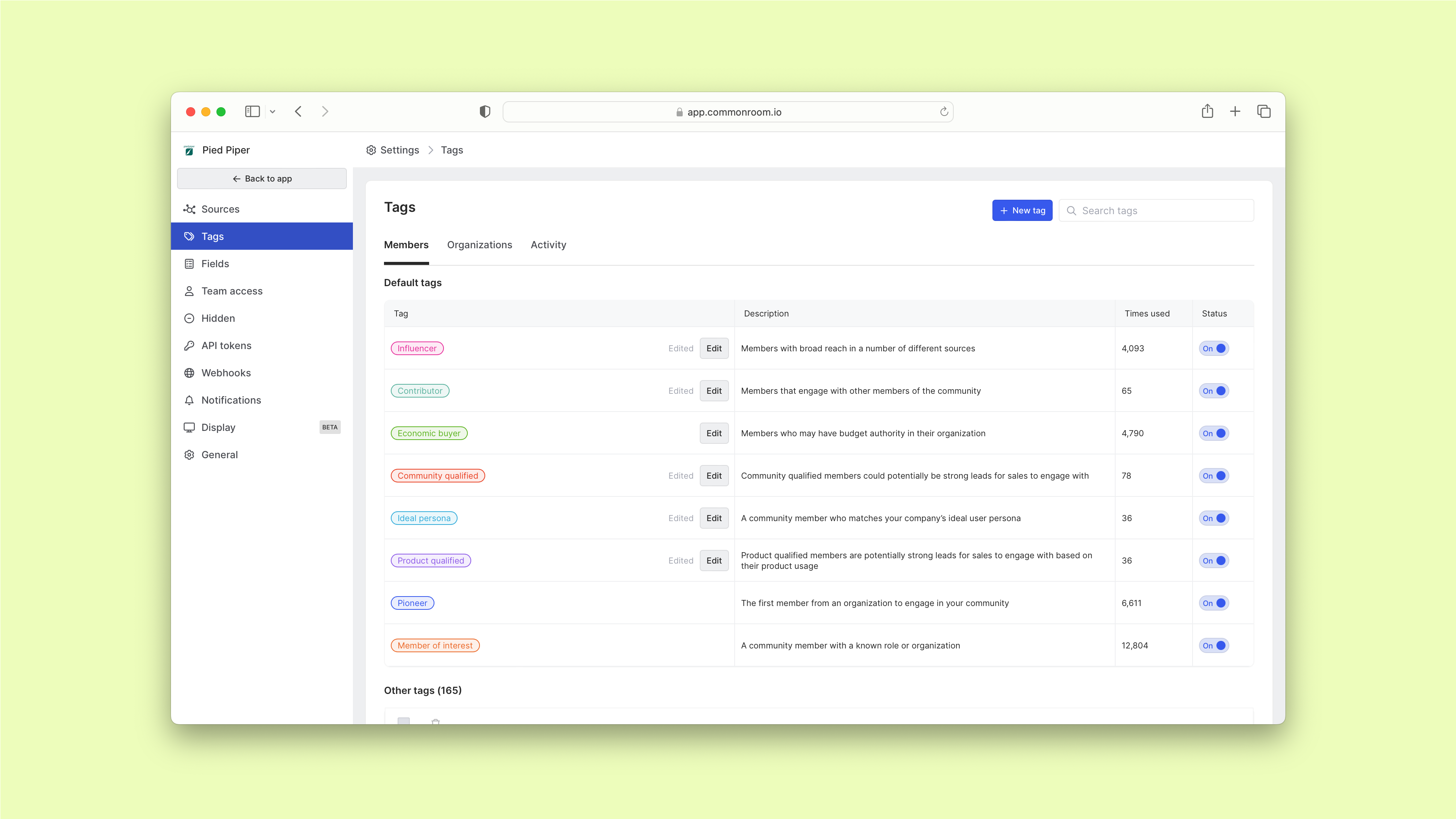Click Settings breadcrumb link
Image resolution: width=1456 pixels, height=819 pixels.
pos(399,150)
